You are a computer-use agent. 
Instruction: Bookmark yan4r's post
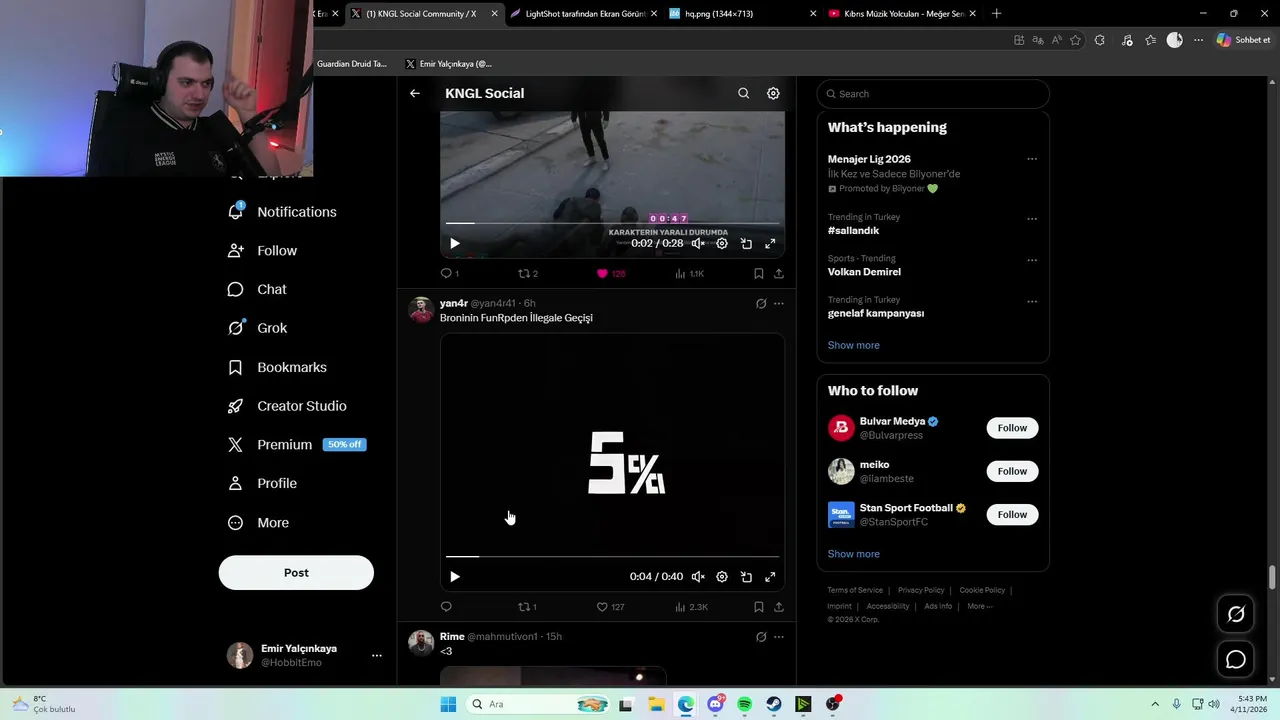[x=759, y=606]
